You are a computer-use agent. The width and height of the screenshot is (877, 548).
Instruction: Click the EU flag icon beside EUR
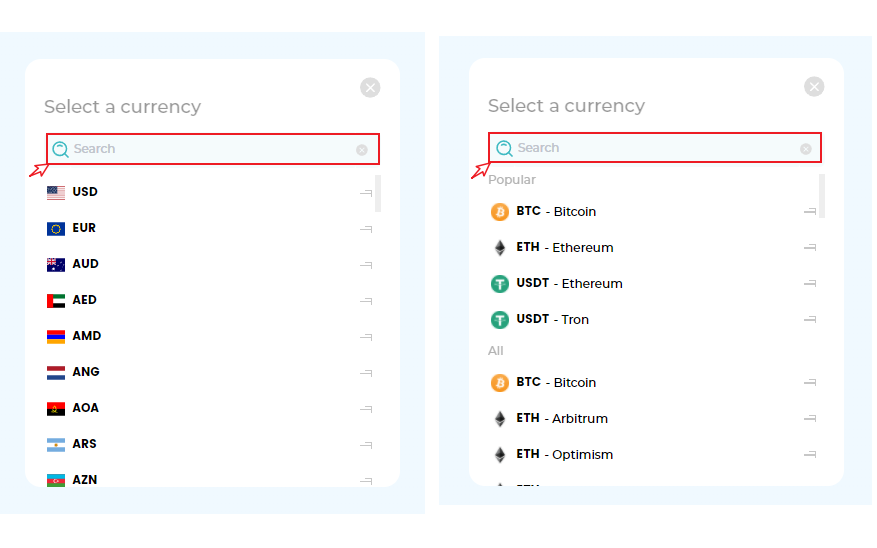56,228
